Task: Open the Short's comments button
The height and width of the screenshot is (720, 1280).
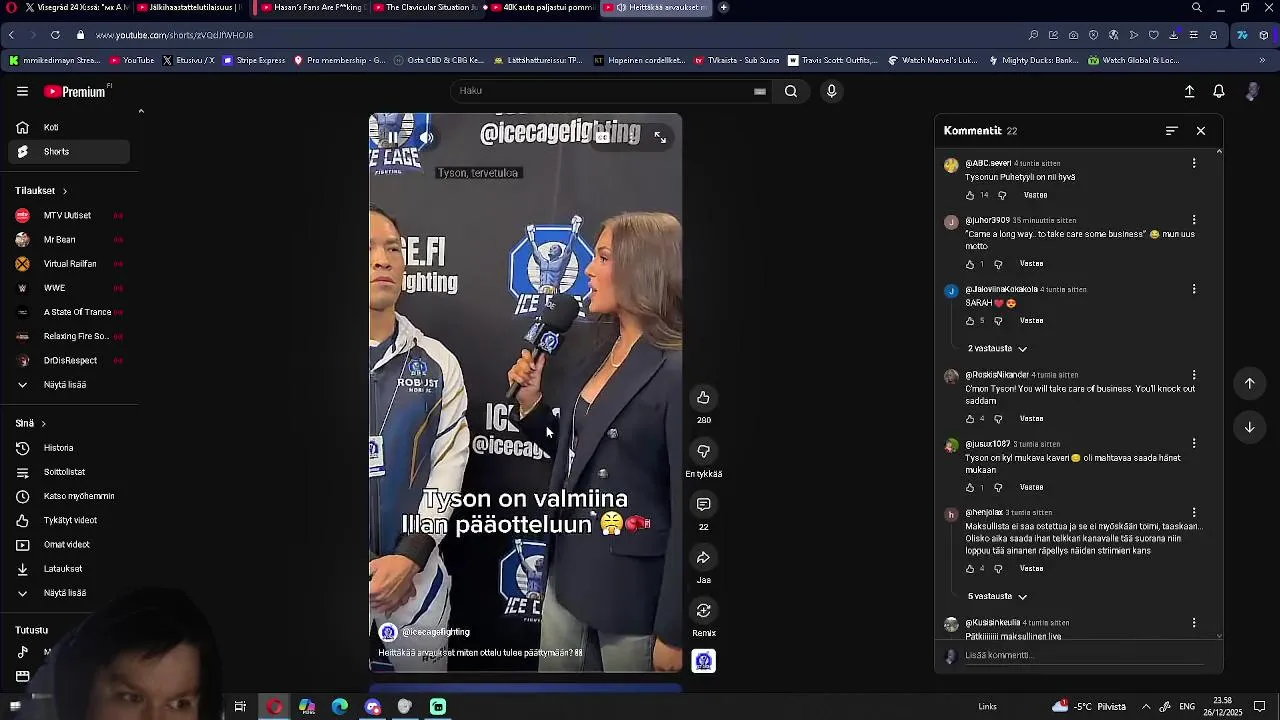Action: (x=703, y=504)
